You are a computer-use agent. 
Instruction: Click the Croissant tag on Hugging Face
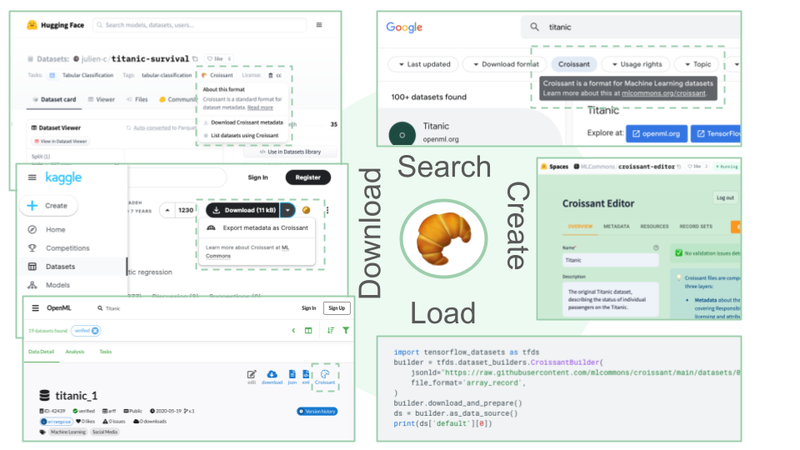tap(218, 75)
